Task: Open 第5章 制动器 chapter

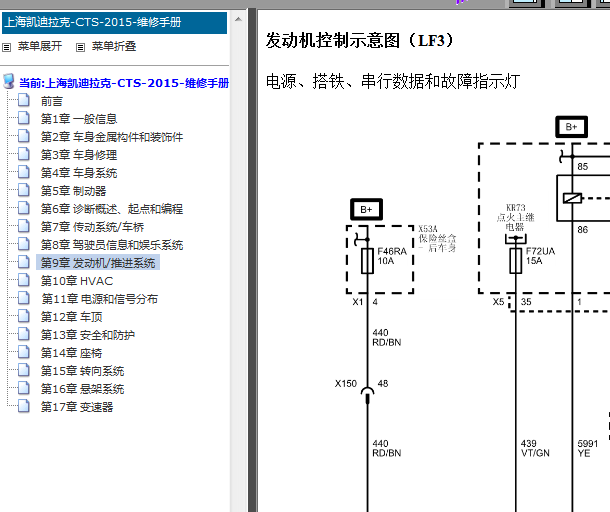Action: click(x=74, y=191)
